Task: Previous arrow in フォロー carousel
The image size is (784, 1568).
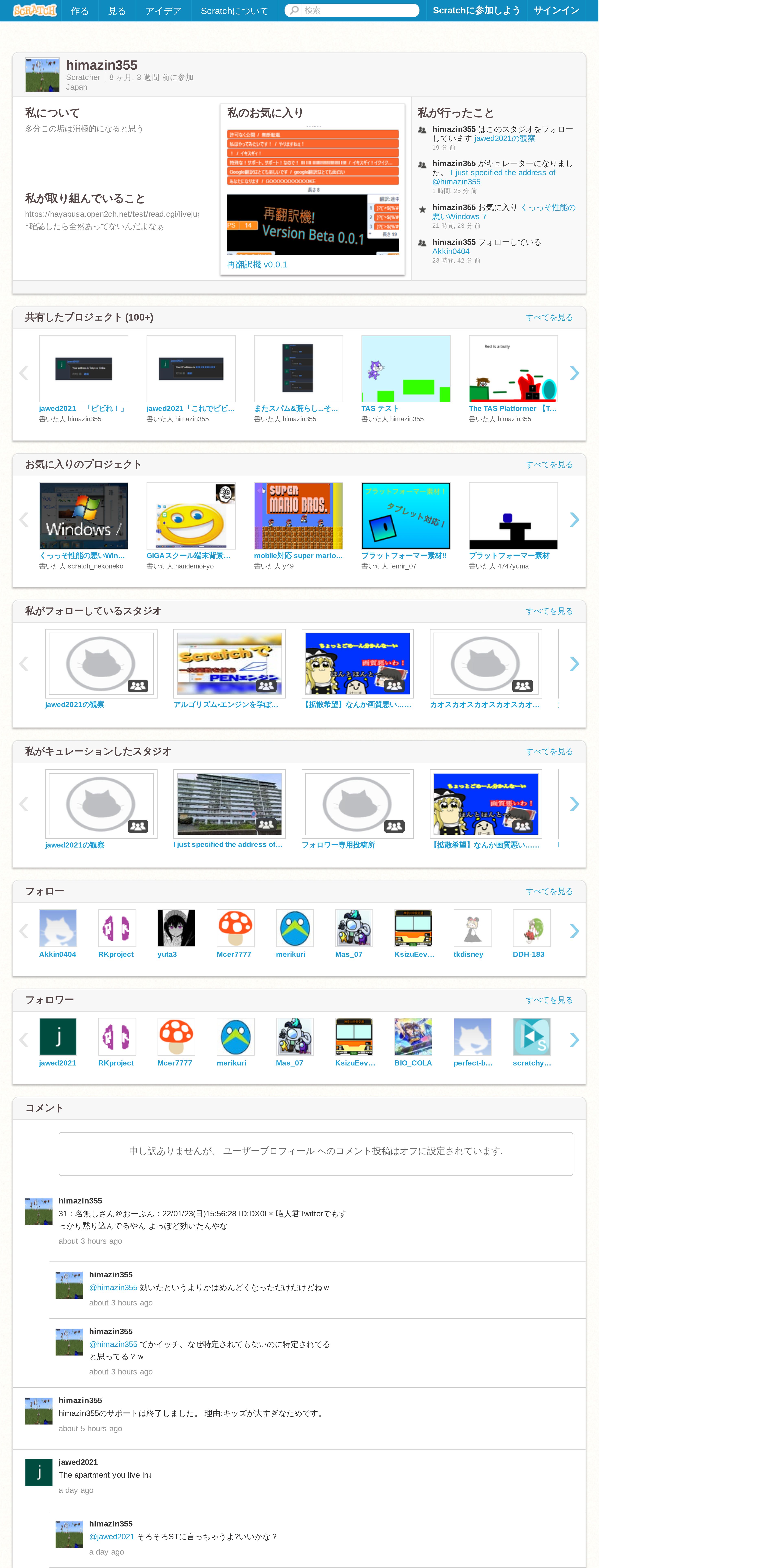Action: click(x=24, y=931)
